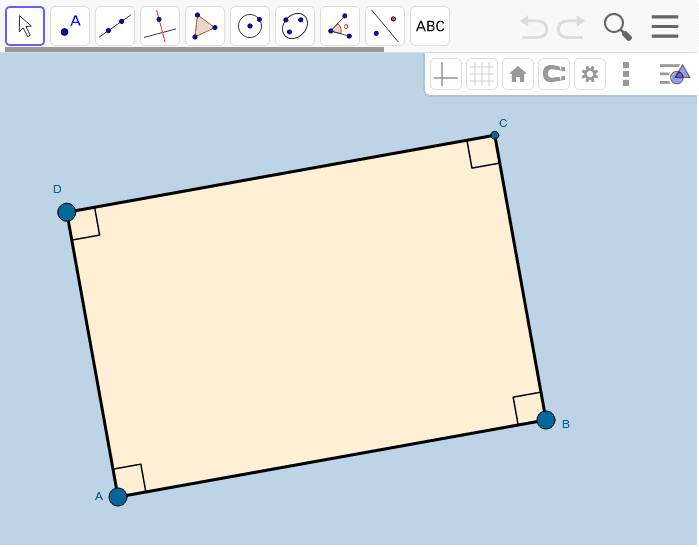Select the ABC Text tool
This screenshot has width=699, height=547.
click(430, 26)
